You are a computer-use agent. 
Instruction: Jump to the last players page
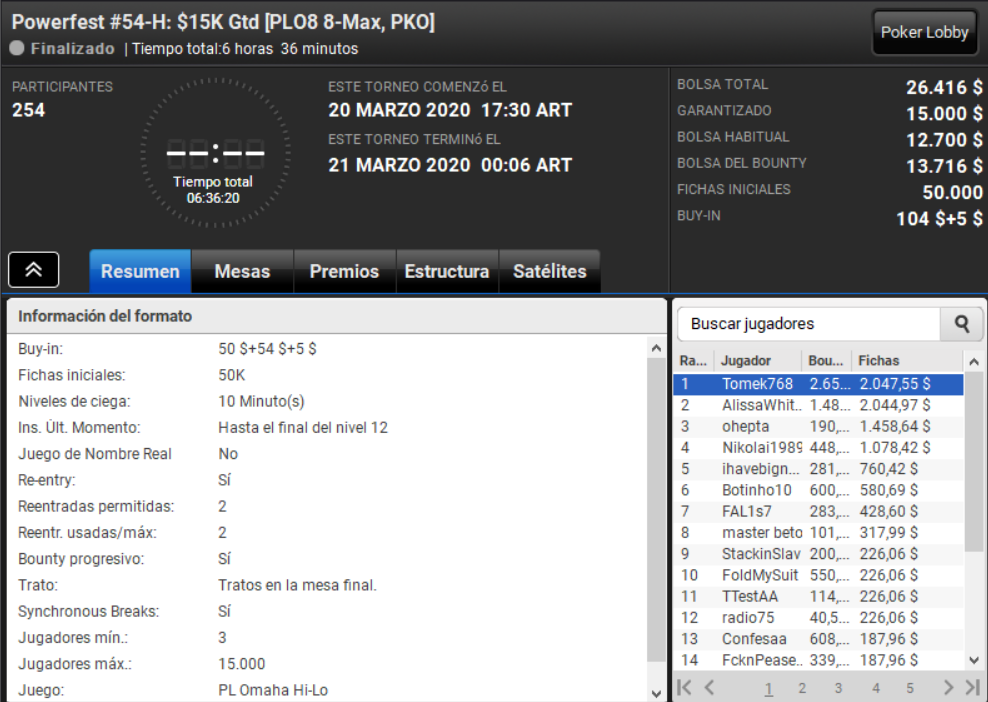(973, 688)
